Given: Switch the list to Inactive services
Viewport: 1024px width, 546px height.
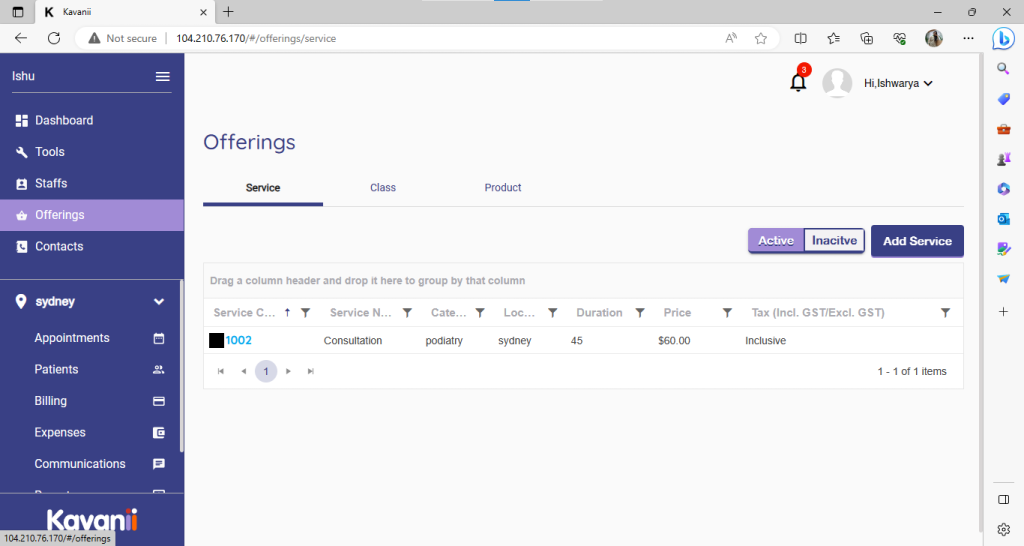Looking at the screenshot, I should pos(834,241).
